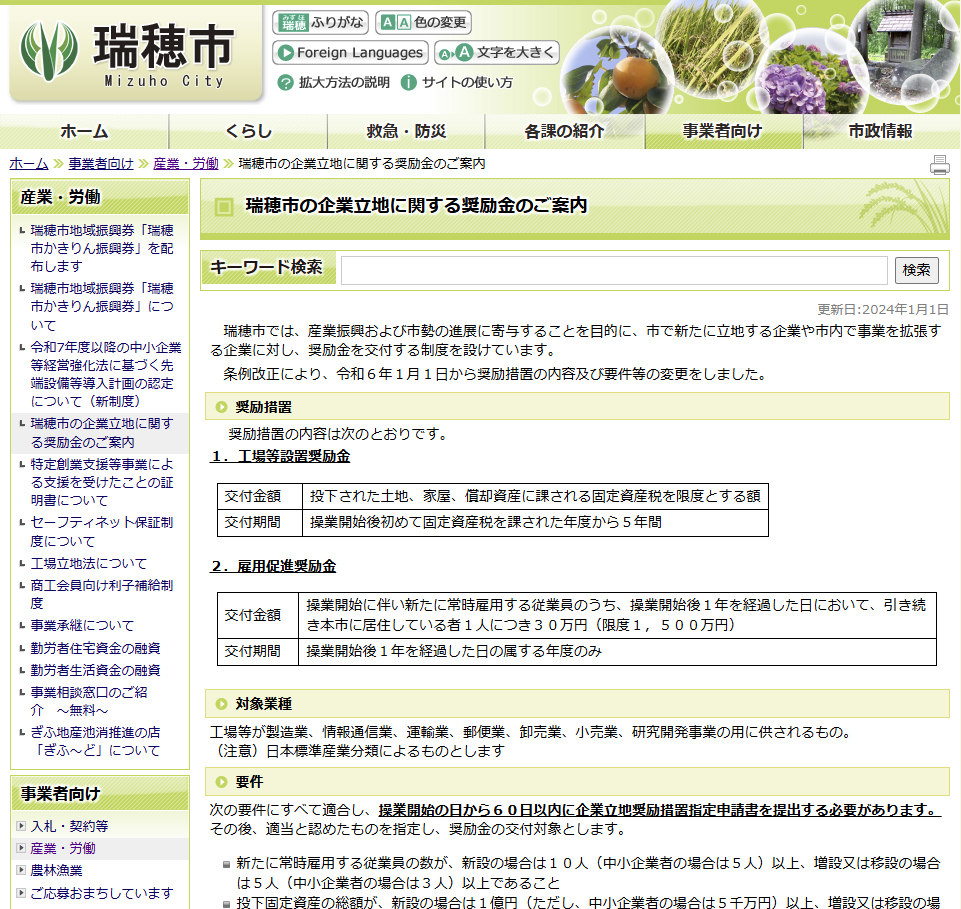Open the 入札・契約等 category link

[69, 826]
